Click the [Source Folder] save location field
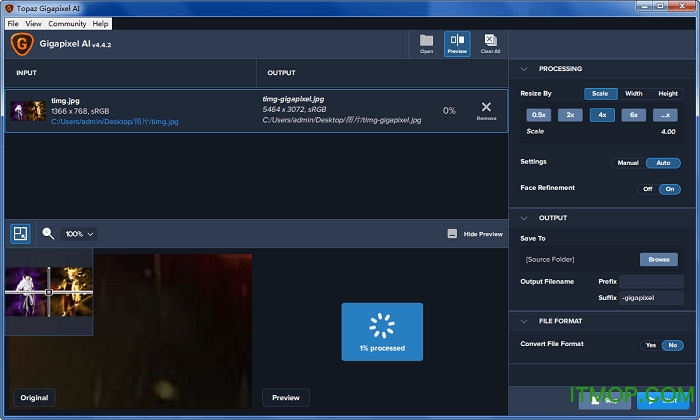This screenshot has width=700, height=420. click(580, 259)
